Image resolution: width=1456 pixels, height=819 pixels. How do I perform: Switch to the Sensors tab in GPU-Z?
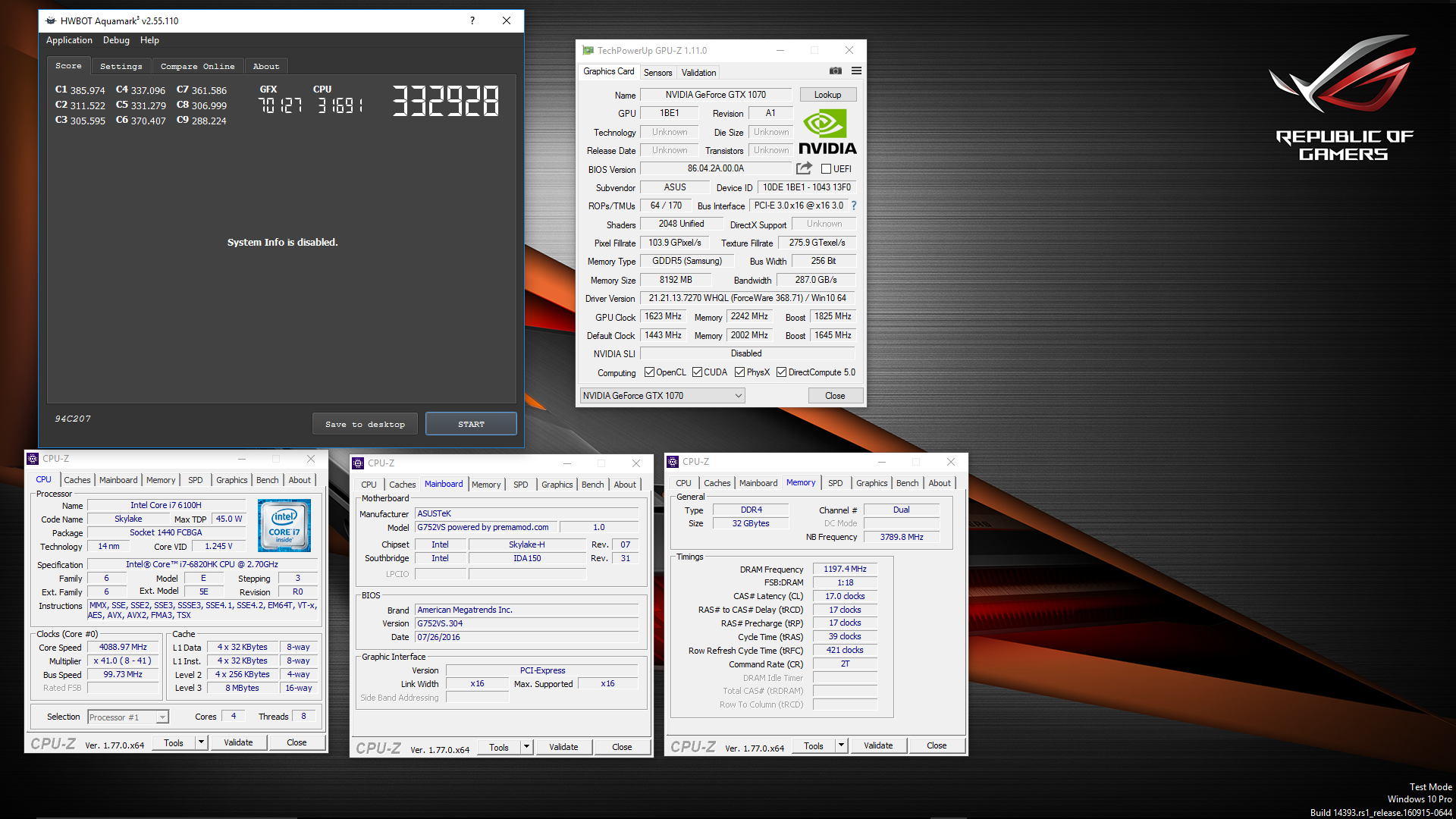(x=657, y=73)
